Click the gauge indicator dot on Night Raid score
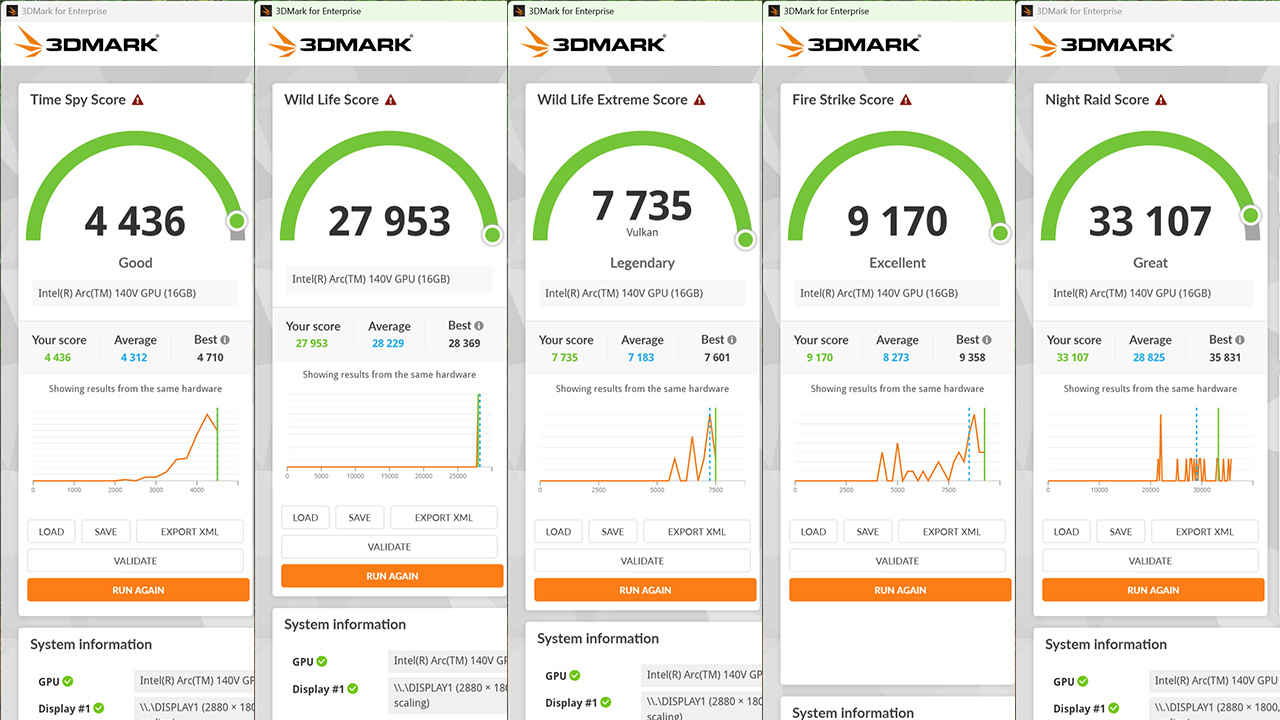 [1250, 216]
